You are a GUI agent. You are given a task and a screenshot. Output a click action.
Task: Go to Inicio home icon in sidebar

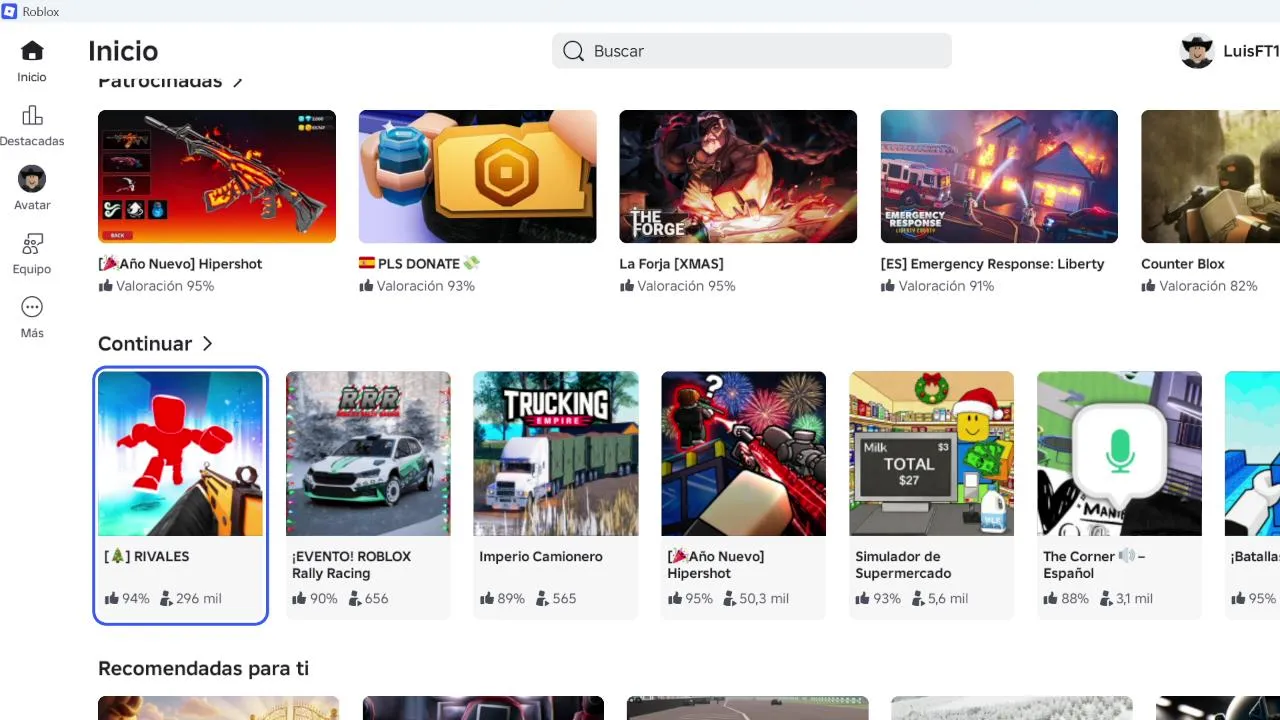(x=32, y=51)
